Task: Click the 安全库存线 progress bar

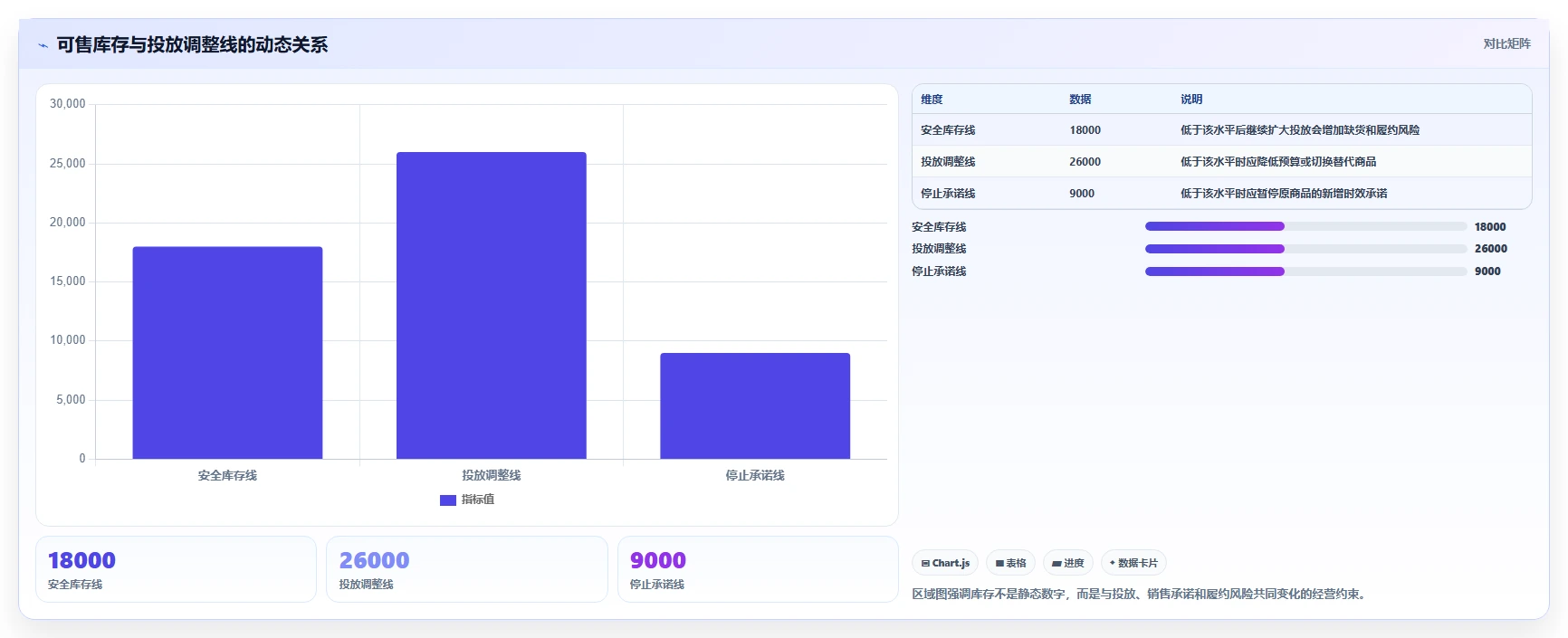Action: tap(1305, 226)
